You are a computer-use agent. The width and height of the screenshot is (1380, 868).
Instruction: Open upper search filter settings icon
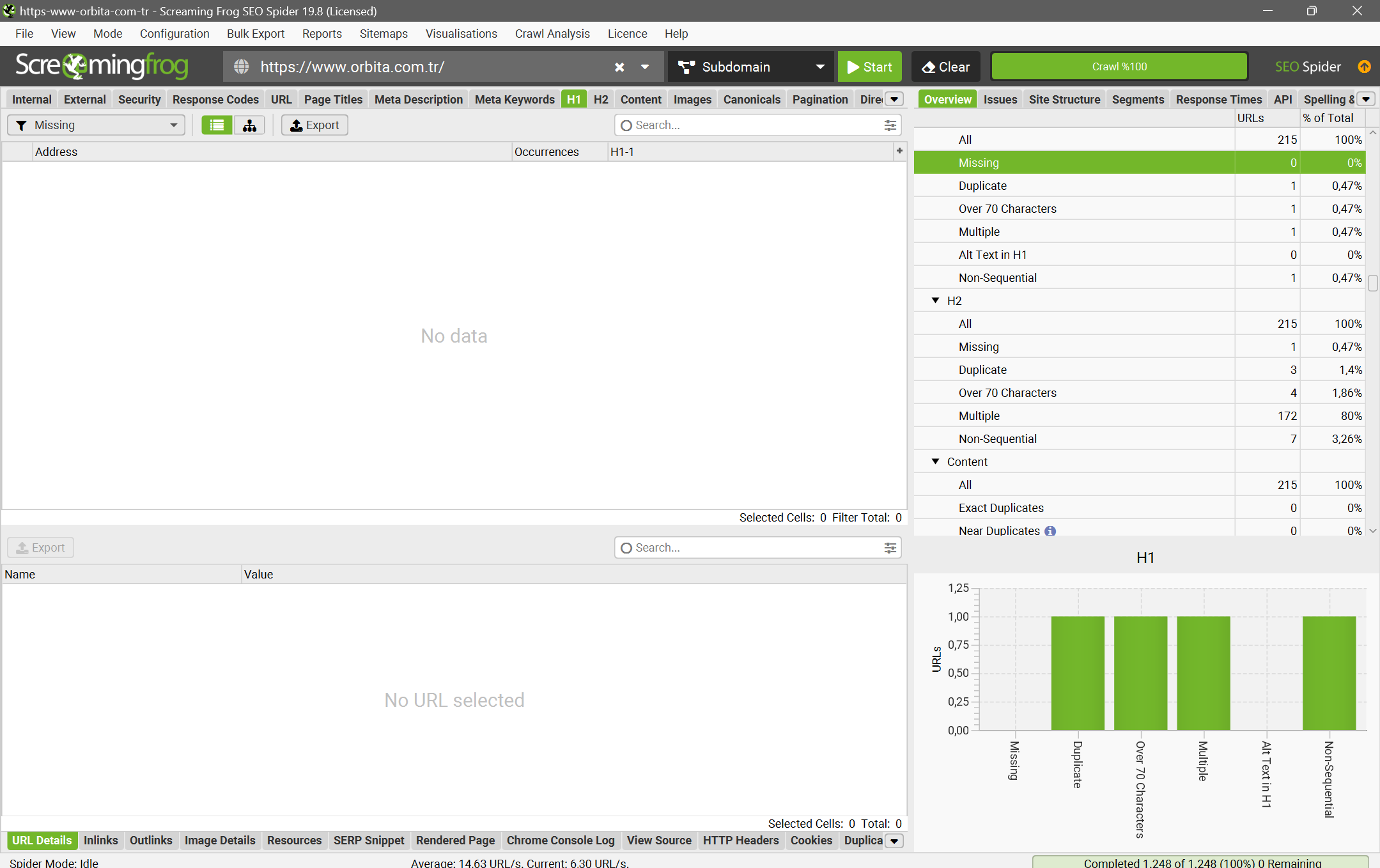[x=890, y=125]
